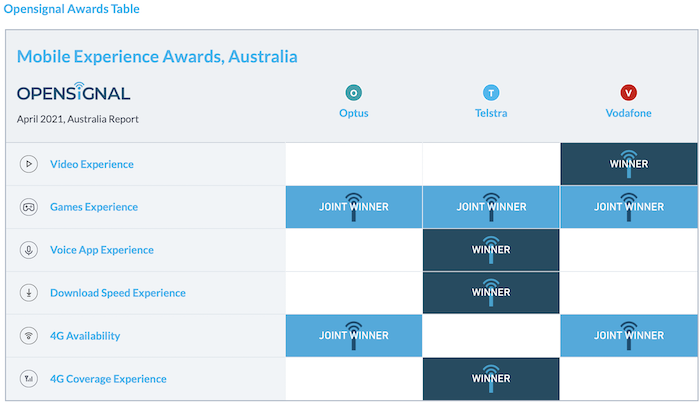This screenshot has width=700, height=403.
Task: Open the Video Experience link
Action: point(91,164)
